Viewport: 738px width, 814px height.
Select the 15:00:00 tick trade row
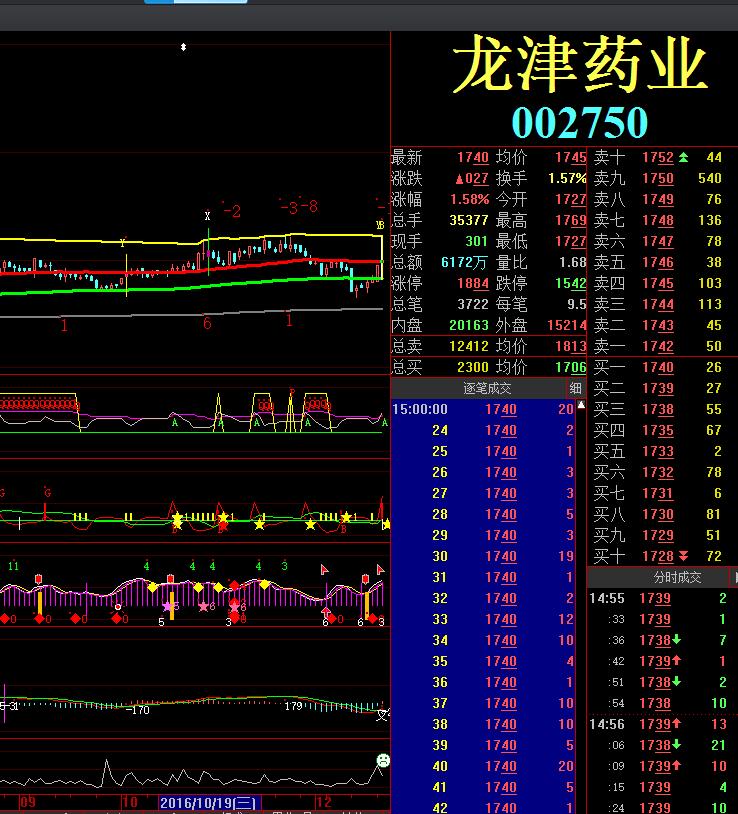tap(483, 410)
